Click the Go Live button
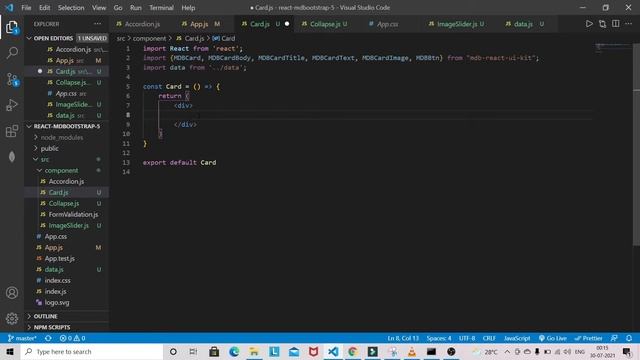The image size is (640, 360). pyautogui.click(x=553, y=338)
